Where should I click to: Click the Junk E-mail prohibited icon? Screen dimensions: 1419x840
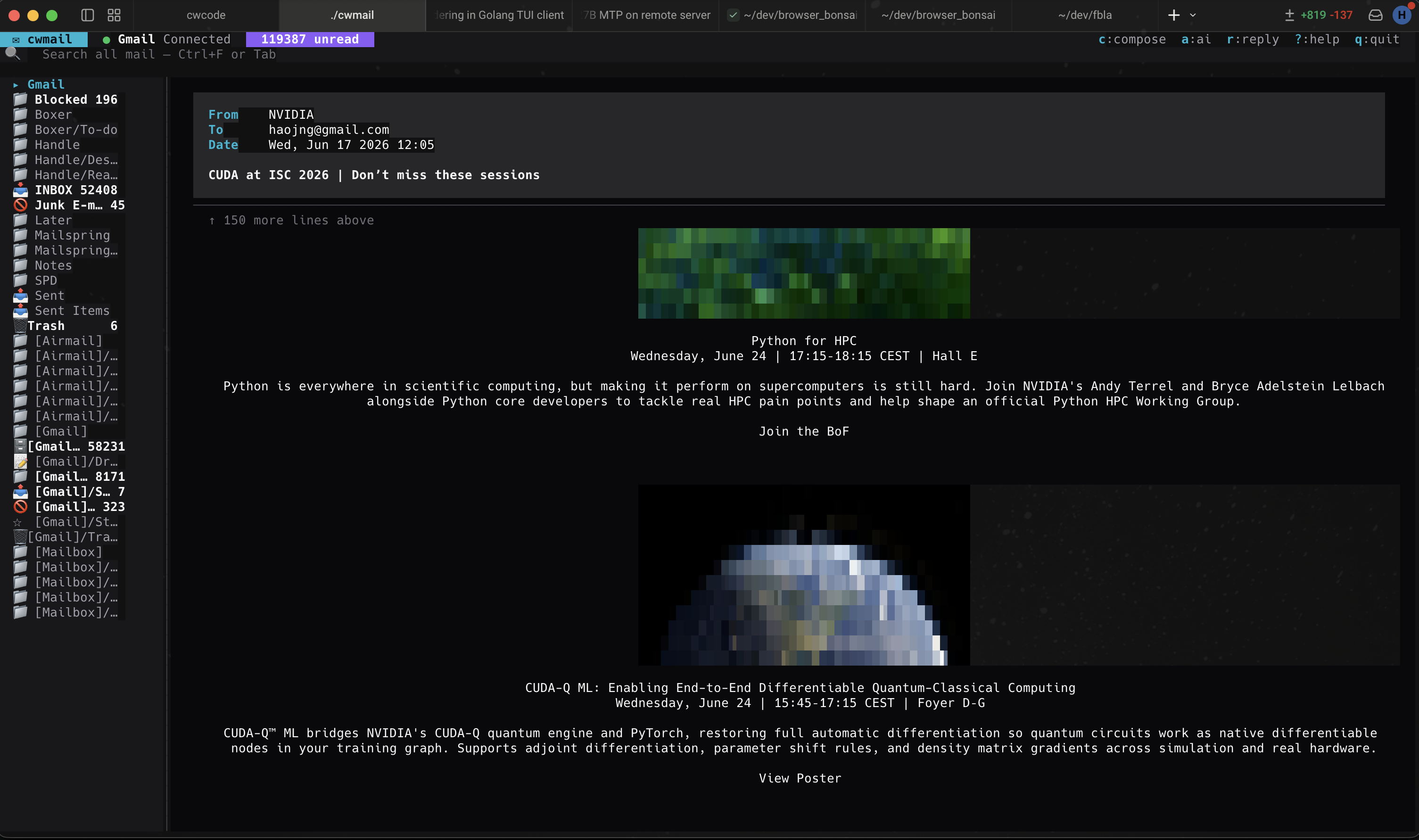pos(20,205)
